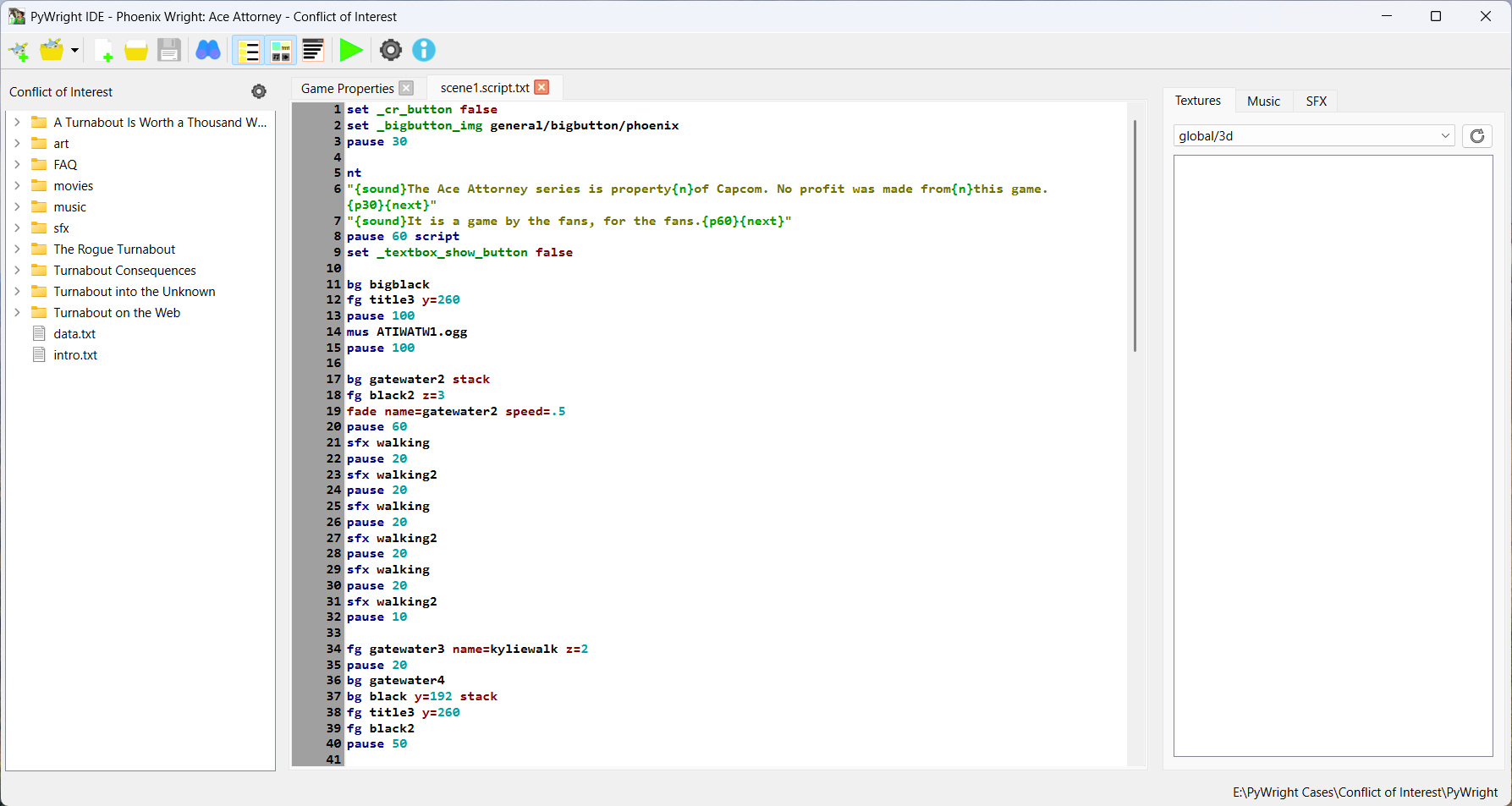Expand the Turnabout on the Web folder
This screenshot has height=806, width=1512.
tap(17, 313)
